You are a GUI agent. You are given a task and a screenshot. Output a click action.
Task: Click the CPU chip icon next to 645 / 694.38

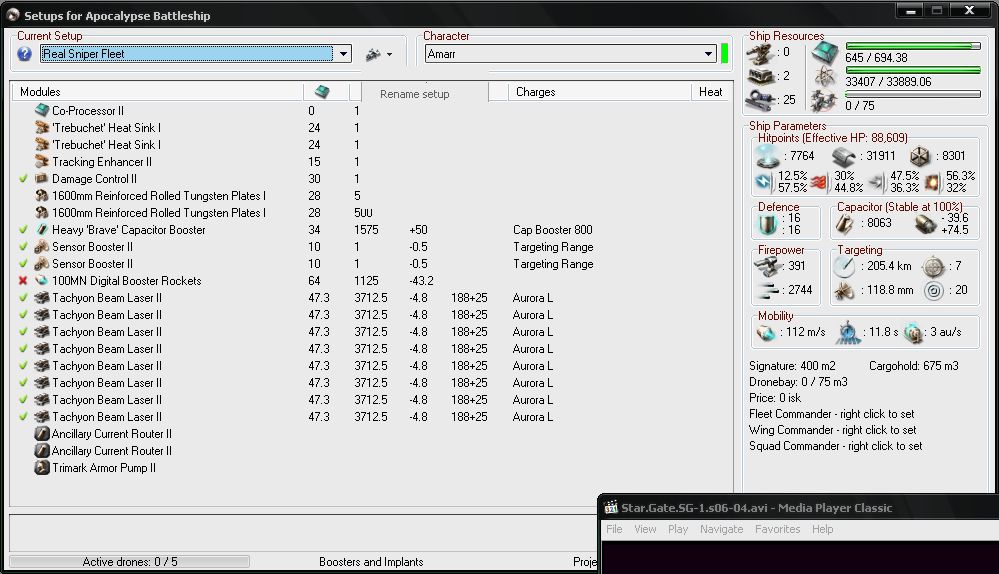coord(825,53)
